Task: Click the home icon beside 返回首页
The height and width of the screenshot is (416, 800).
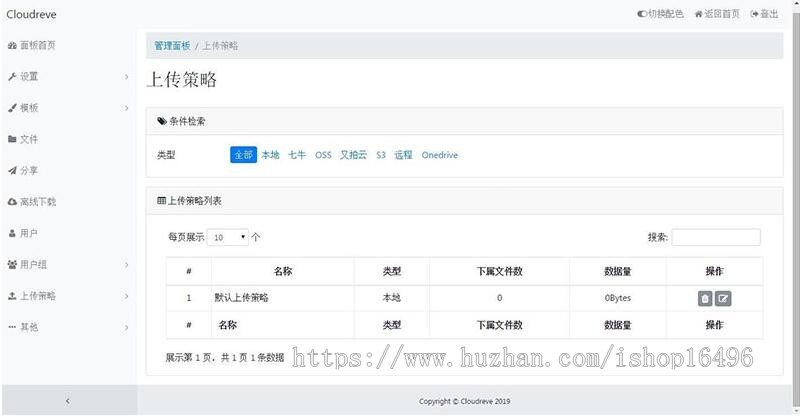Action: point(698,14)
